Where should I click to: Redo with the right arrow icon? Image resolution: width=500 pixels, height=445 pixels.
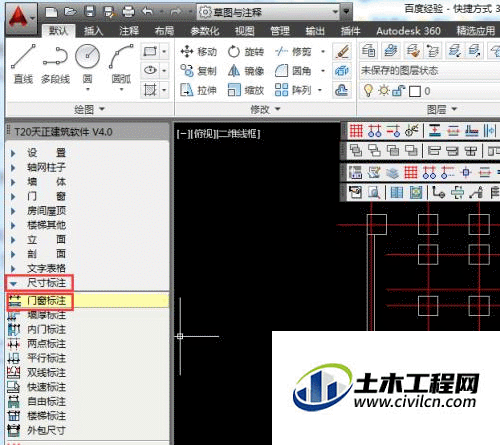176,12
